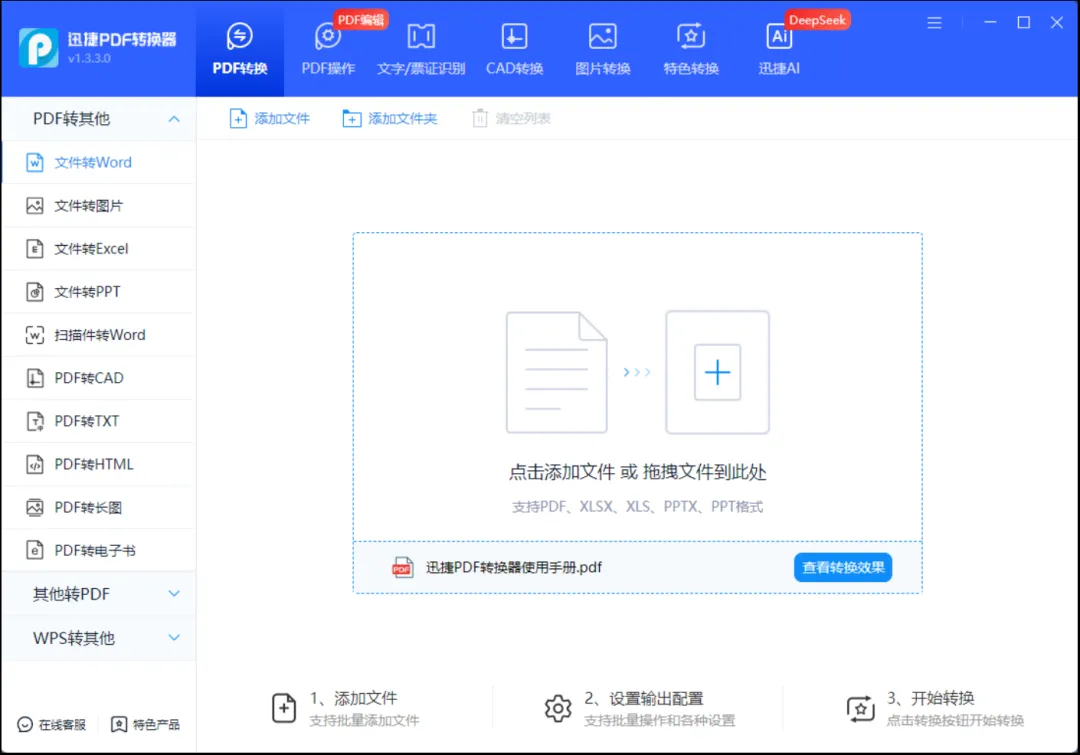
Task: Click the CAD转换 icon
Action: tap(515, 36)
